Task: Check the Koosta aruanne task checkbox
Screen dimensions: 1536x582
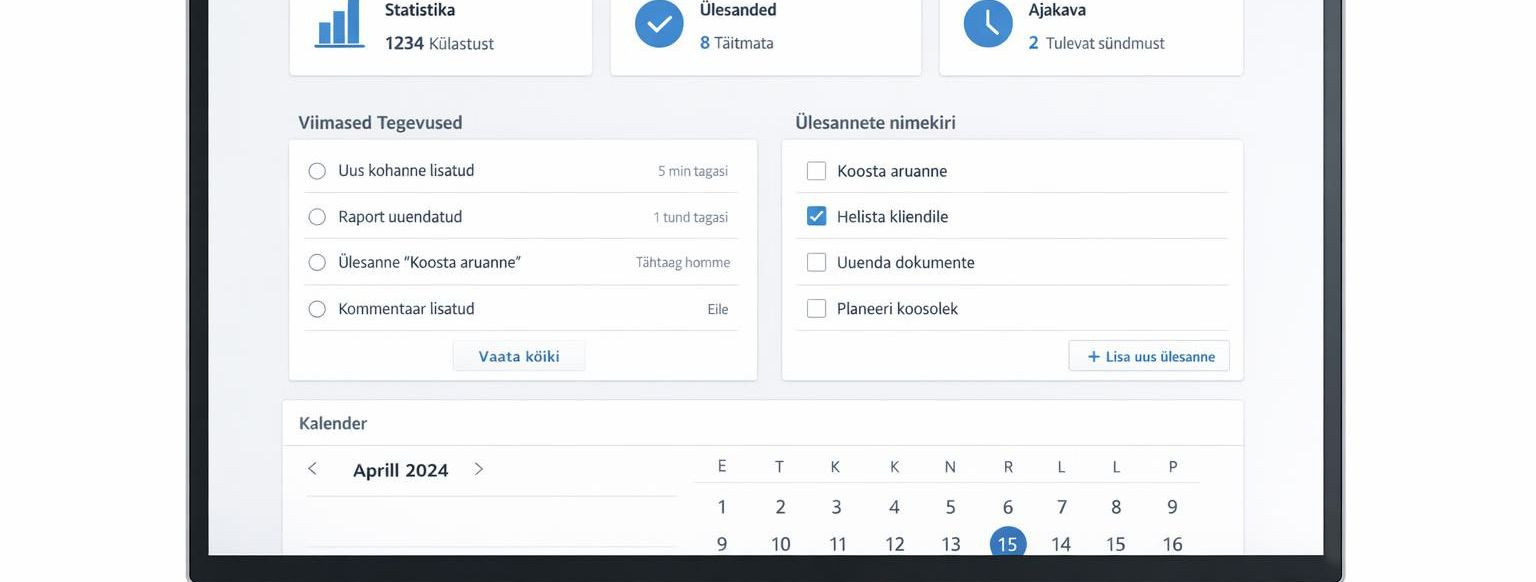Action: pos(816,171)
